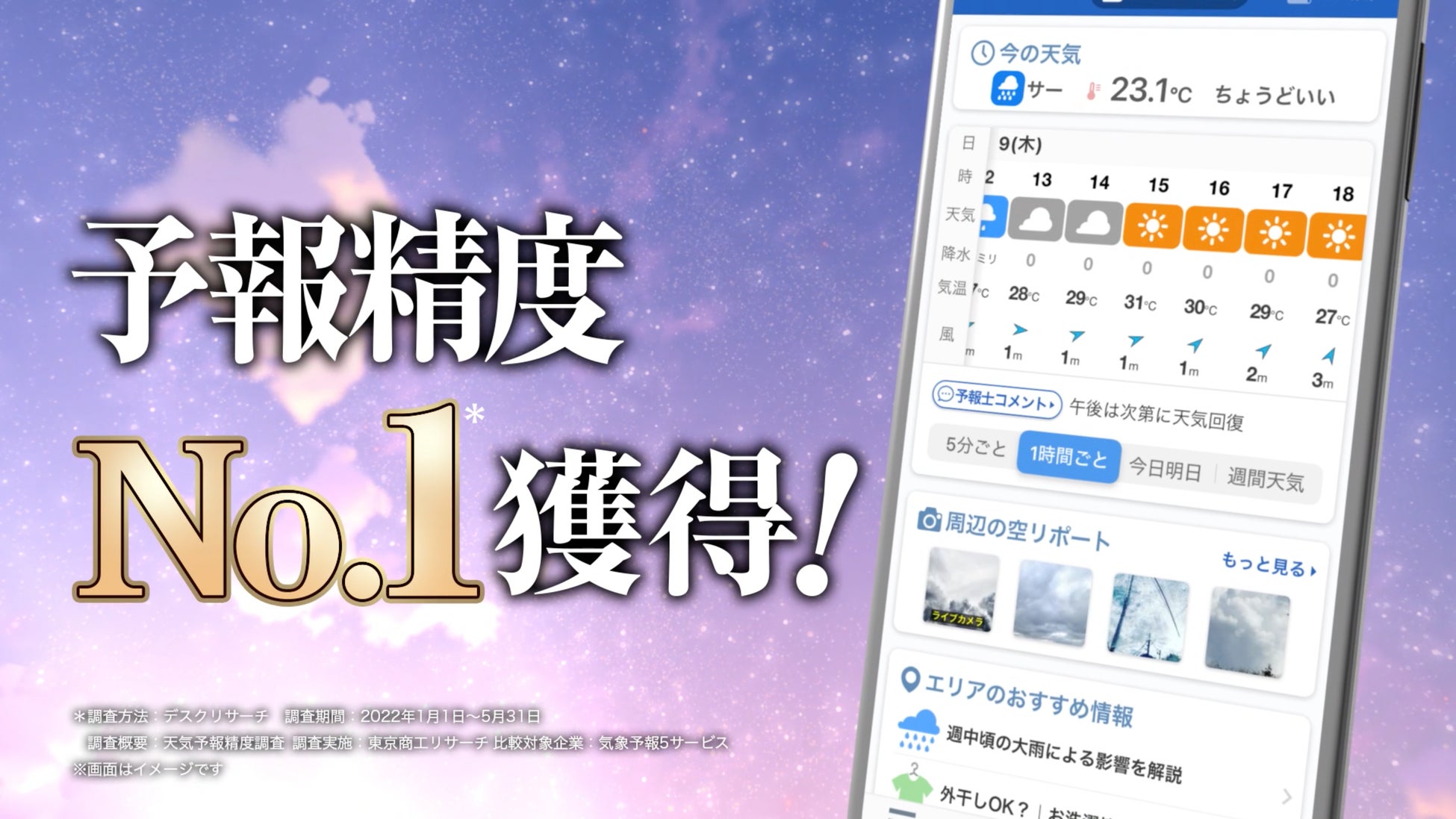
Task: Click the wind arrow at 18 o'clock
Action: (1329, 355)
